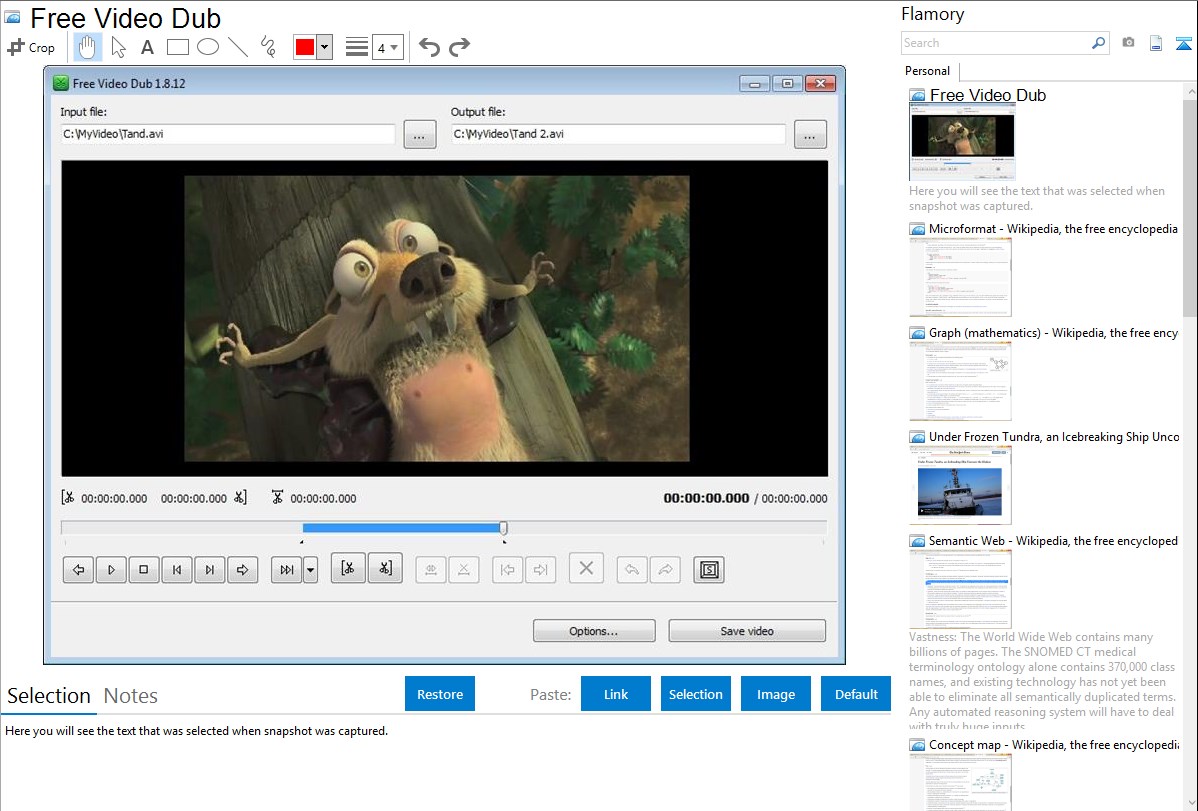Click the Paste Image button
Screen dimensions: 1198x811
pyautogui.click(x=775, y=694)
